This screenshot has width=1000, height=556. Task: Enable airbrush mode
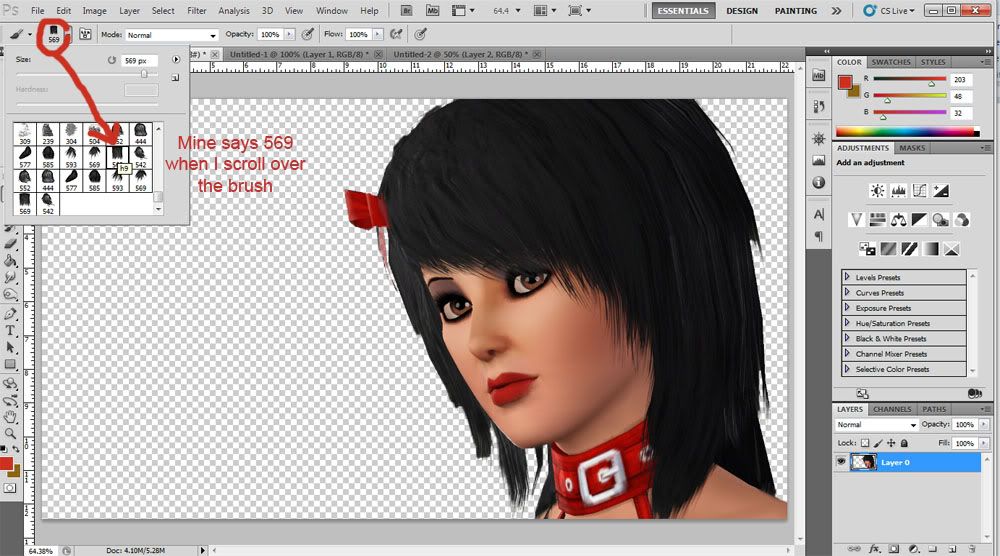click(397, 34)
